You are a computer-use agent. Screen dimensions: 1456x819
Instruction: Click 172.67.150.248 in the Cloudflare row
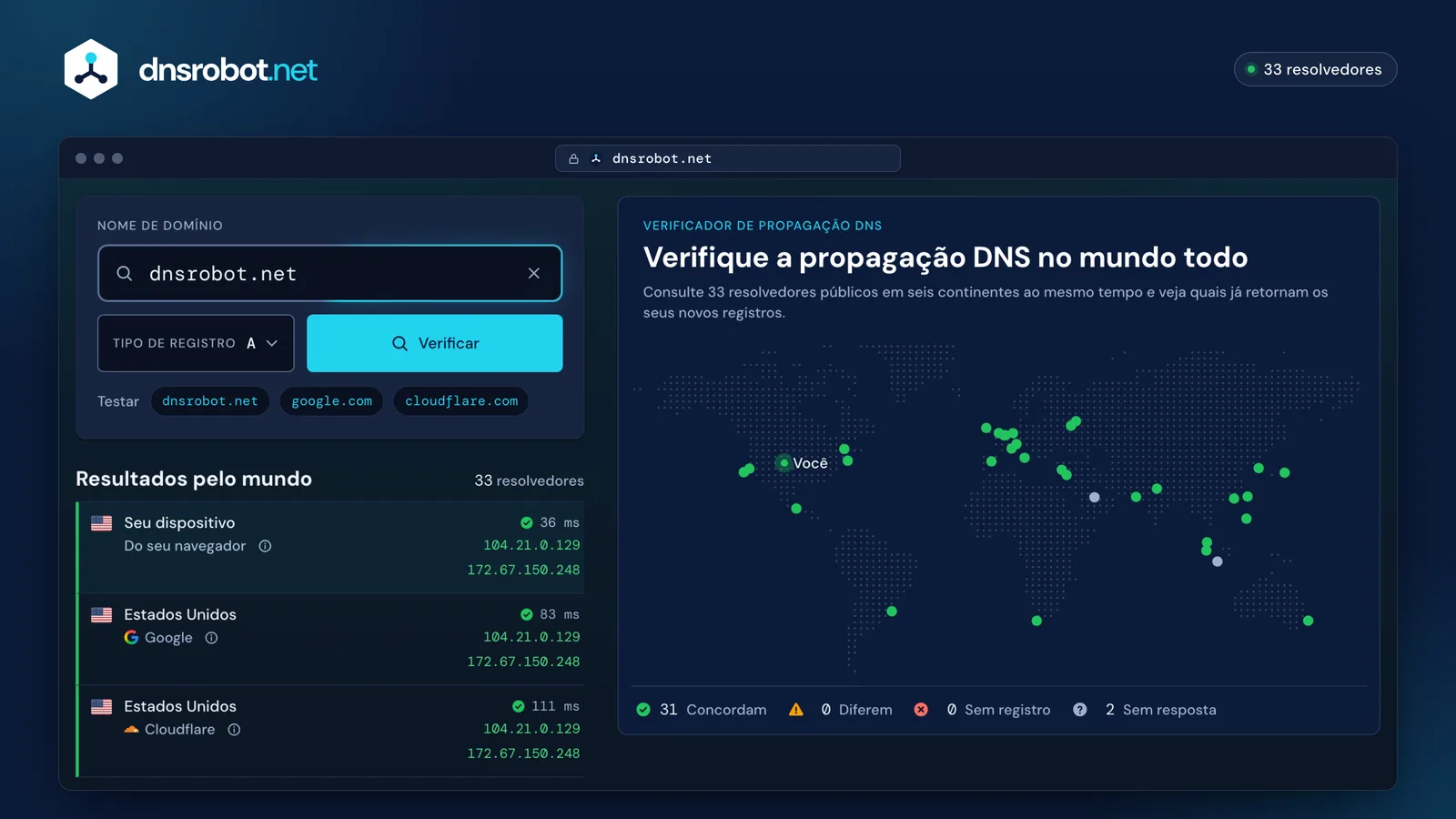[x=523, y=753]
